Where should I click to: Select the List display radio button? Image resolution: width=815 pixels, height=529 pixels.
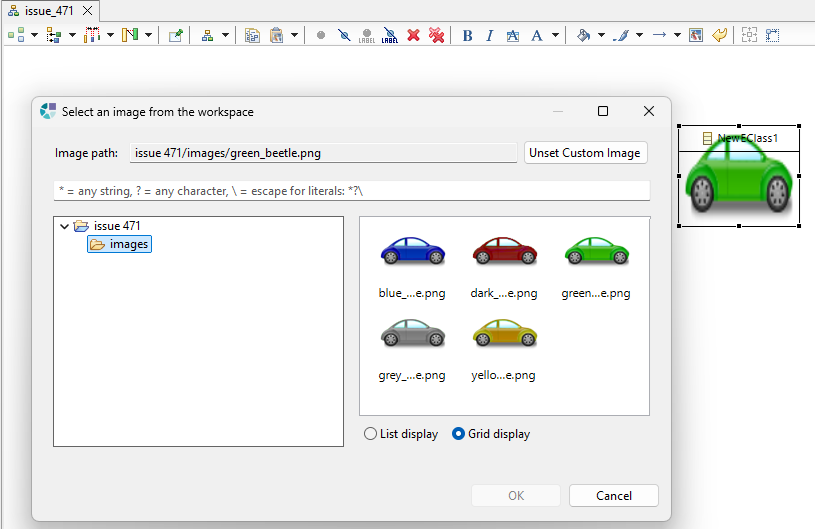[x=371, y=434]
